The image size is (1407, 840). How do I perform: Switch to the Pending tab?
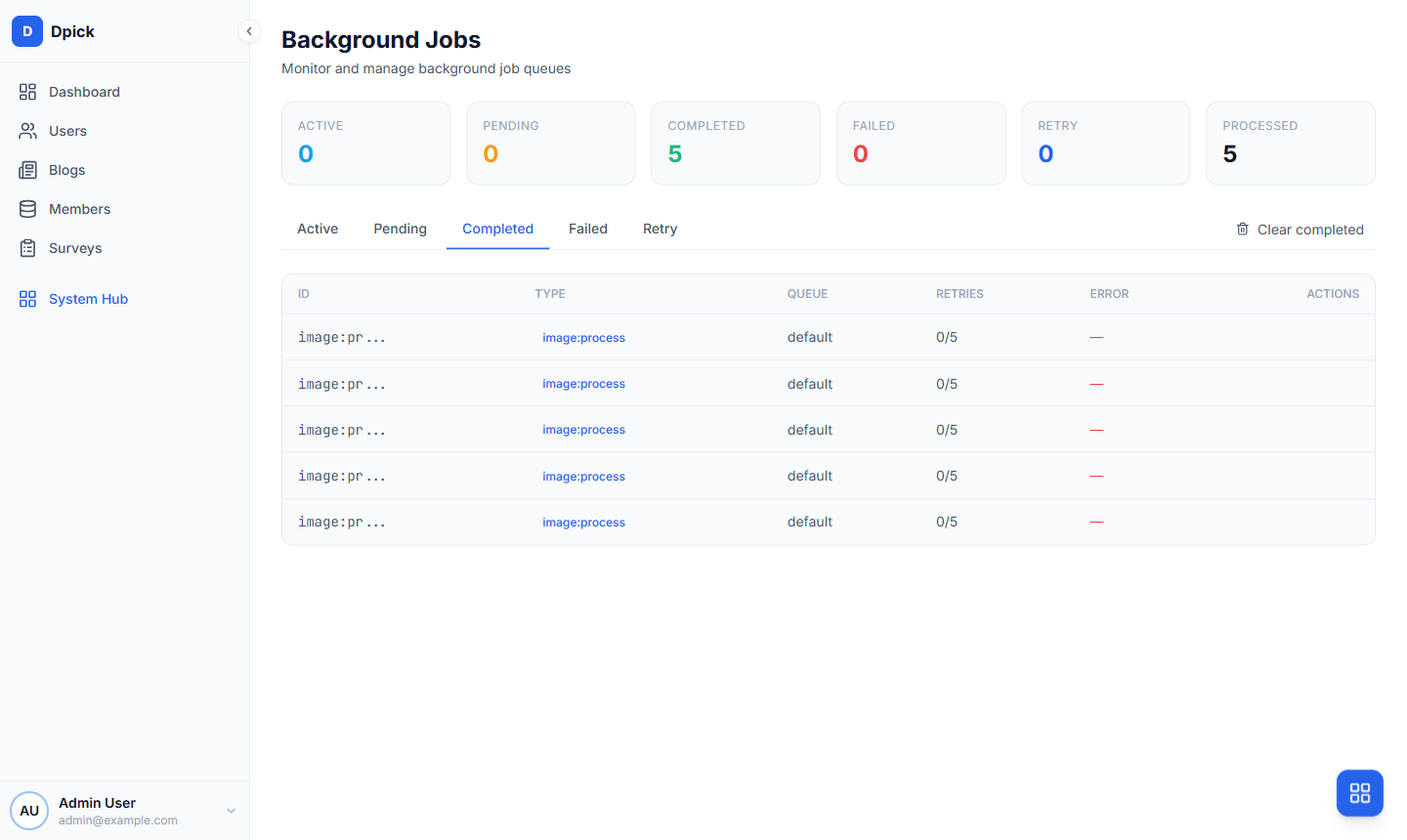[400, 229]
